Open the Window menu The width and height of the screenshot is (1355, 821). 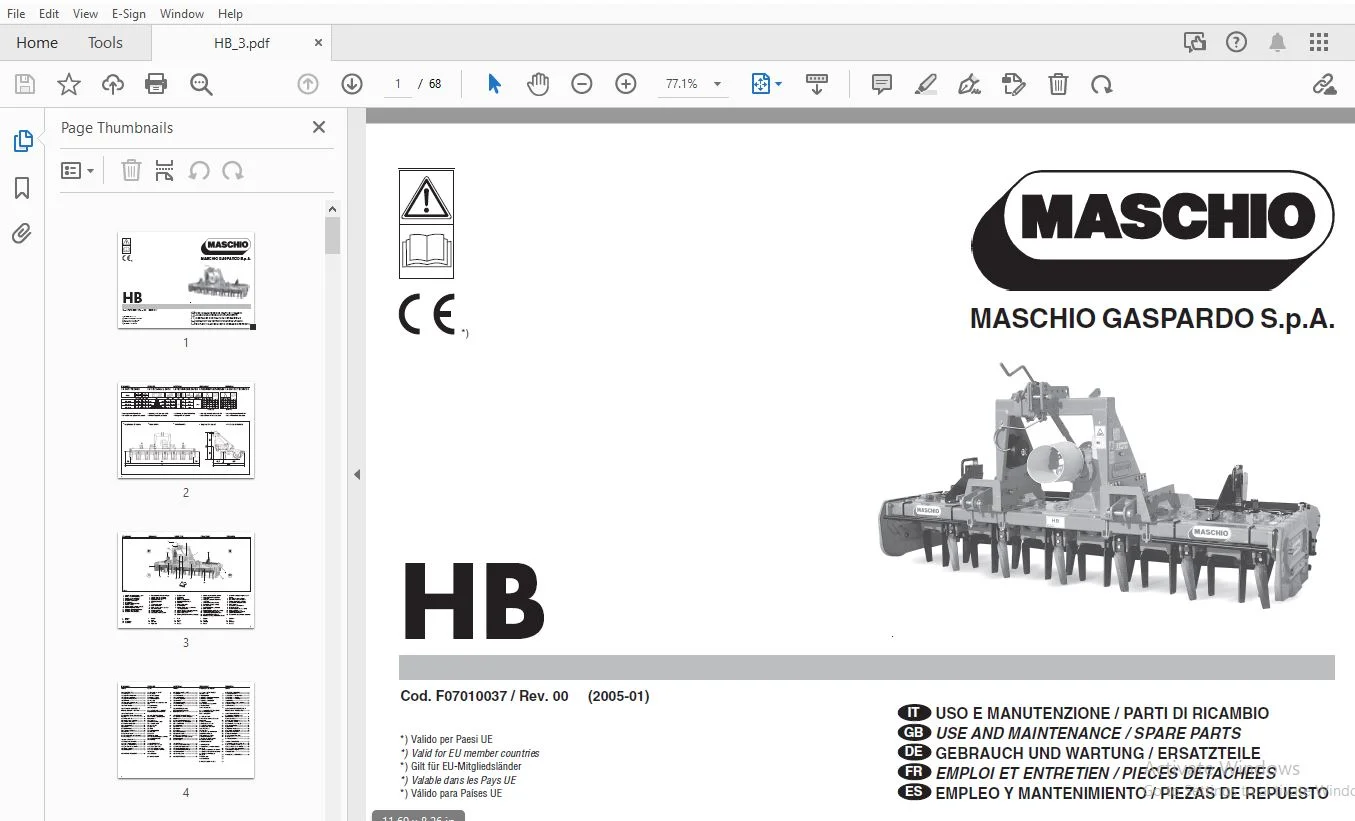tap(182, 14)
